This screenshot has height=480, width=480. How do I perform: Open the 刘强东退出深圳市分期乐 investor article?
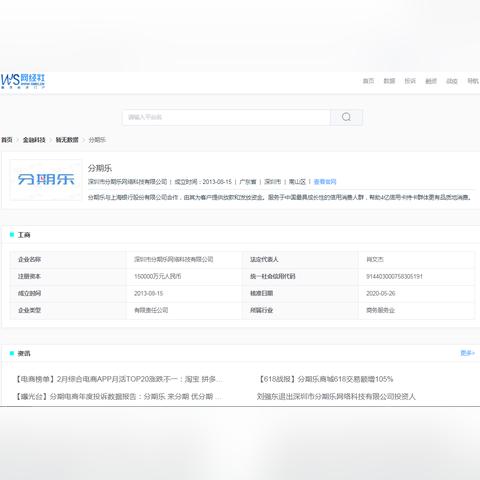[x=336, y=397]
